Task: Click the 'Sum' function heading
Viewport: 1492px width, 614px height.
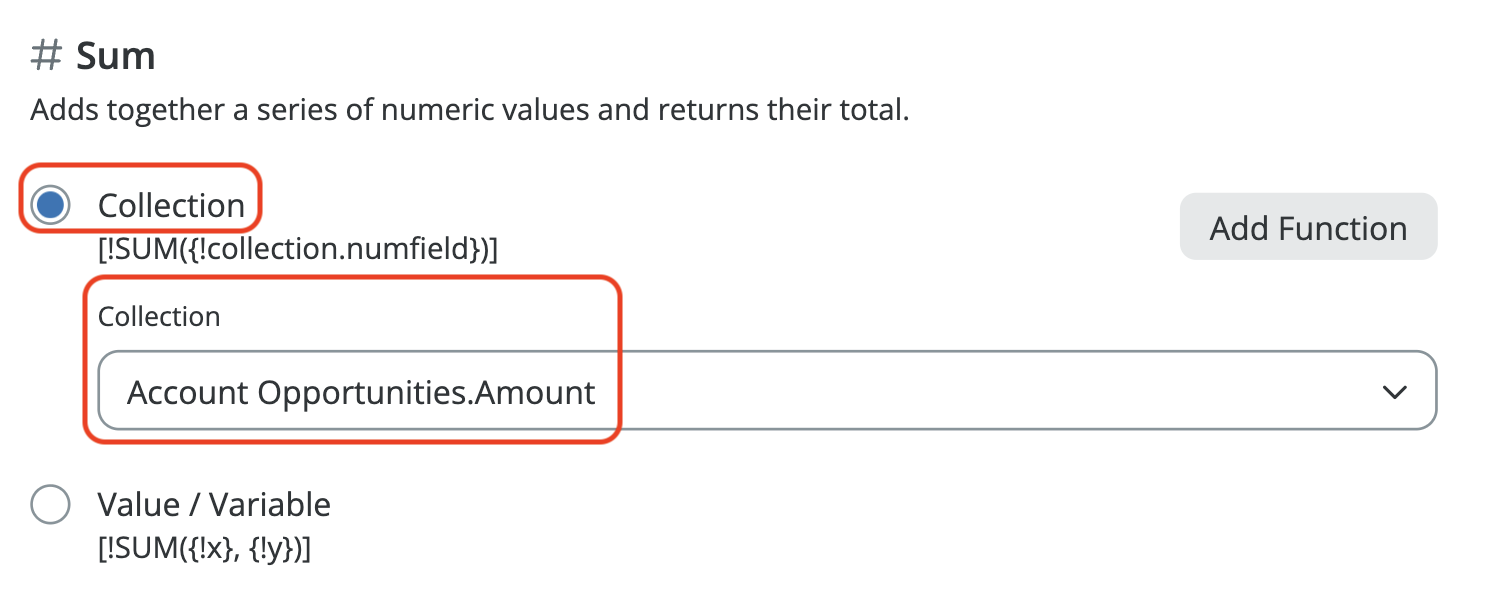Action: coord(116,56)
